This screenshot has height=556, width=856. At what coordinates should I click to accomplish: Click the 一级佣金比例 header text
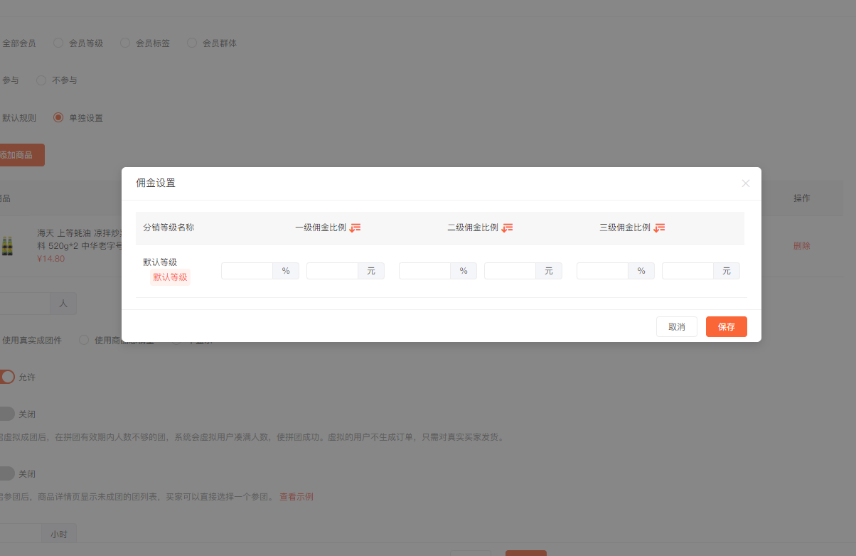click(320, 227)
